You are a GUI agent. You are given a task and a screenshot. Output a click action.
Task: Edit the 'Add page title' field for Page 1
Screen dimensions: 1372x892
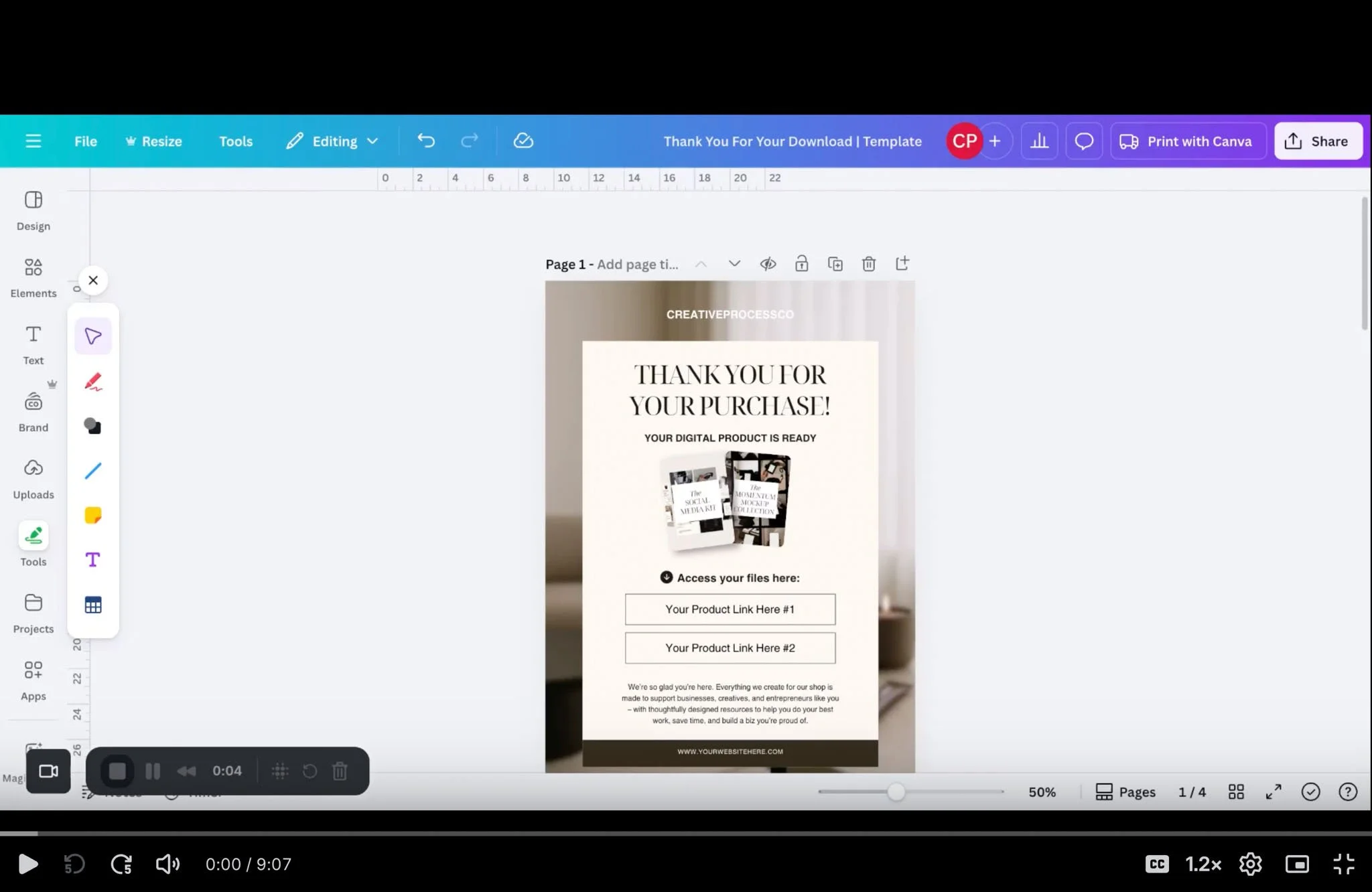tap(637, 265)
